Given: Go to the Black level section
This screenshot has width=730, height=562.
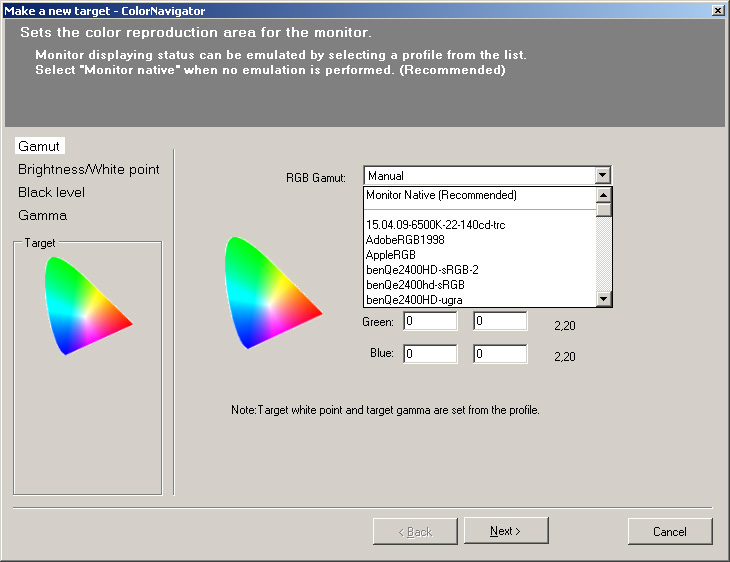Looking at the screenshot, I should click(51, 192).
